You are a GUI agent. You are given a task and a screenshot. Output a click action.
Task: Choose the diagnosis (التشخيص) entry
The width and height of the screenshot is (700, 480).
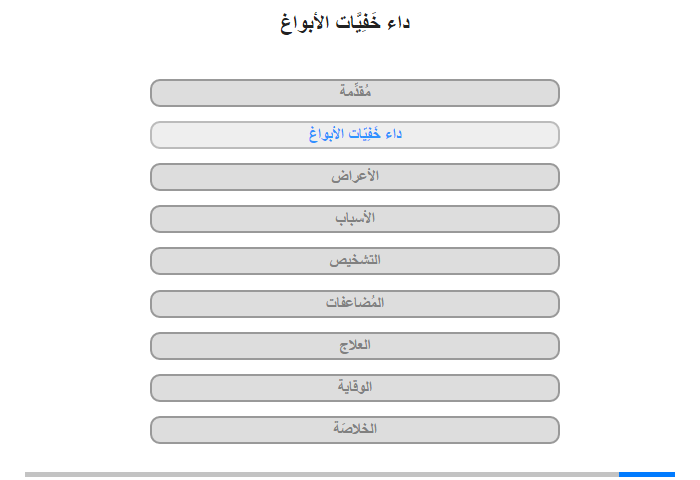354,261
